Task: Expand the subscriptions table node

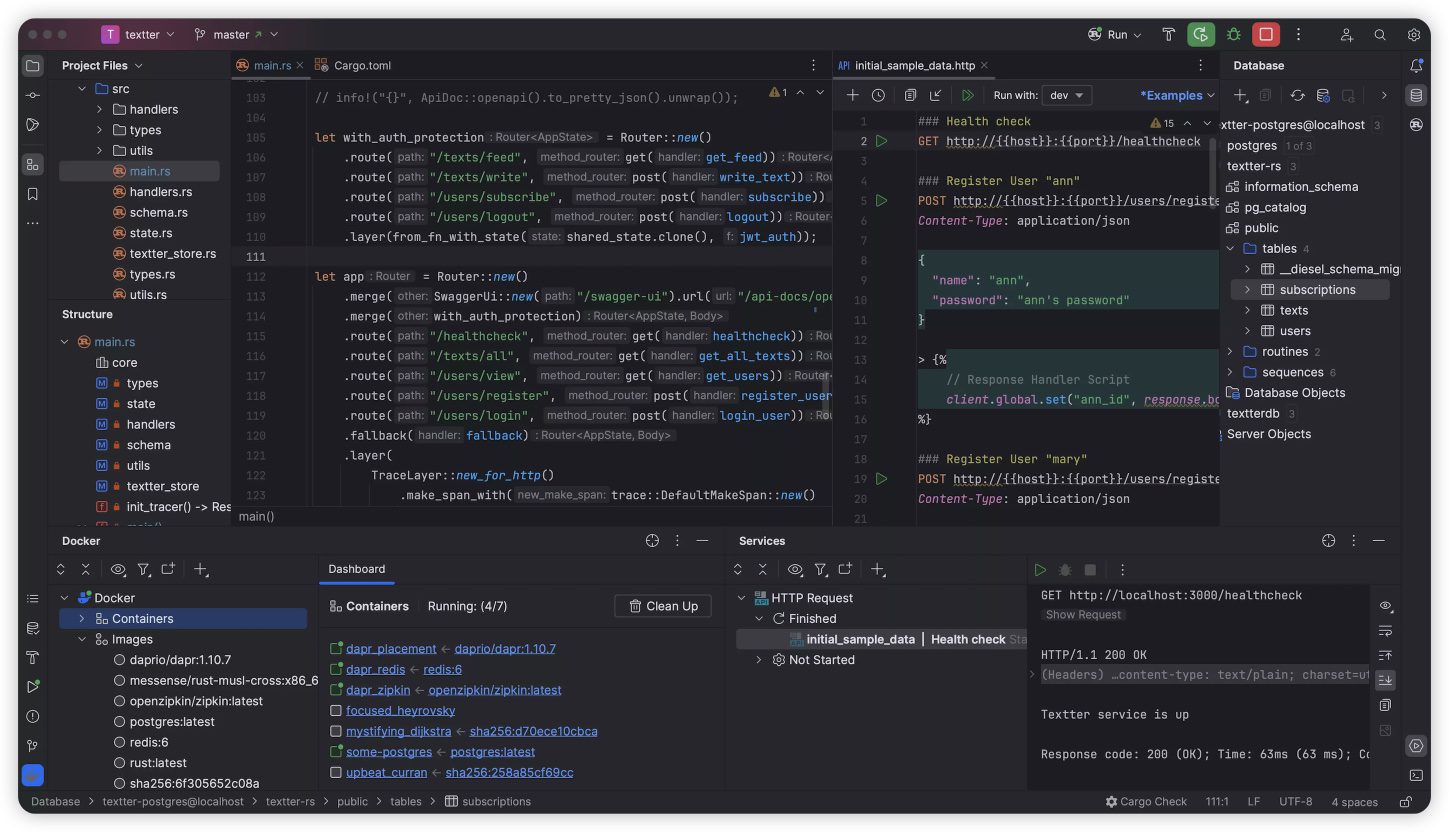Action: coord(1247,290)
